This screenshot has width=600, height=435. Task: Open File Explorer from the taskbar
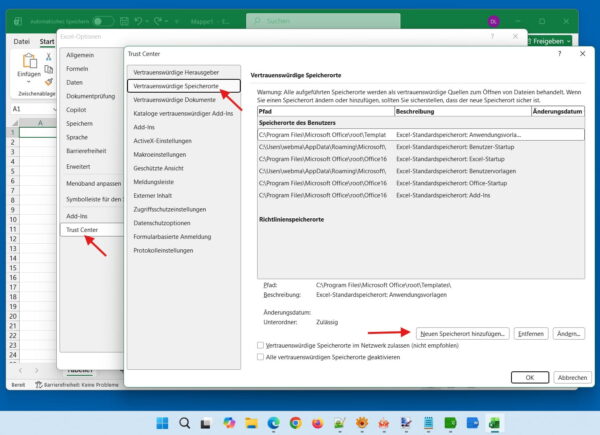coord(251,423)
